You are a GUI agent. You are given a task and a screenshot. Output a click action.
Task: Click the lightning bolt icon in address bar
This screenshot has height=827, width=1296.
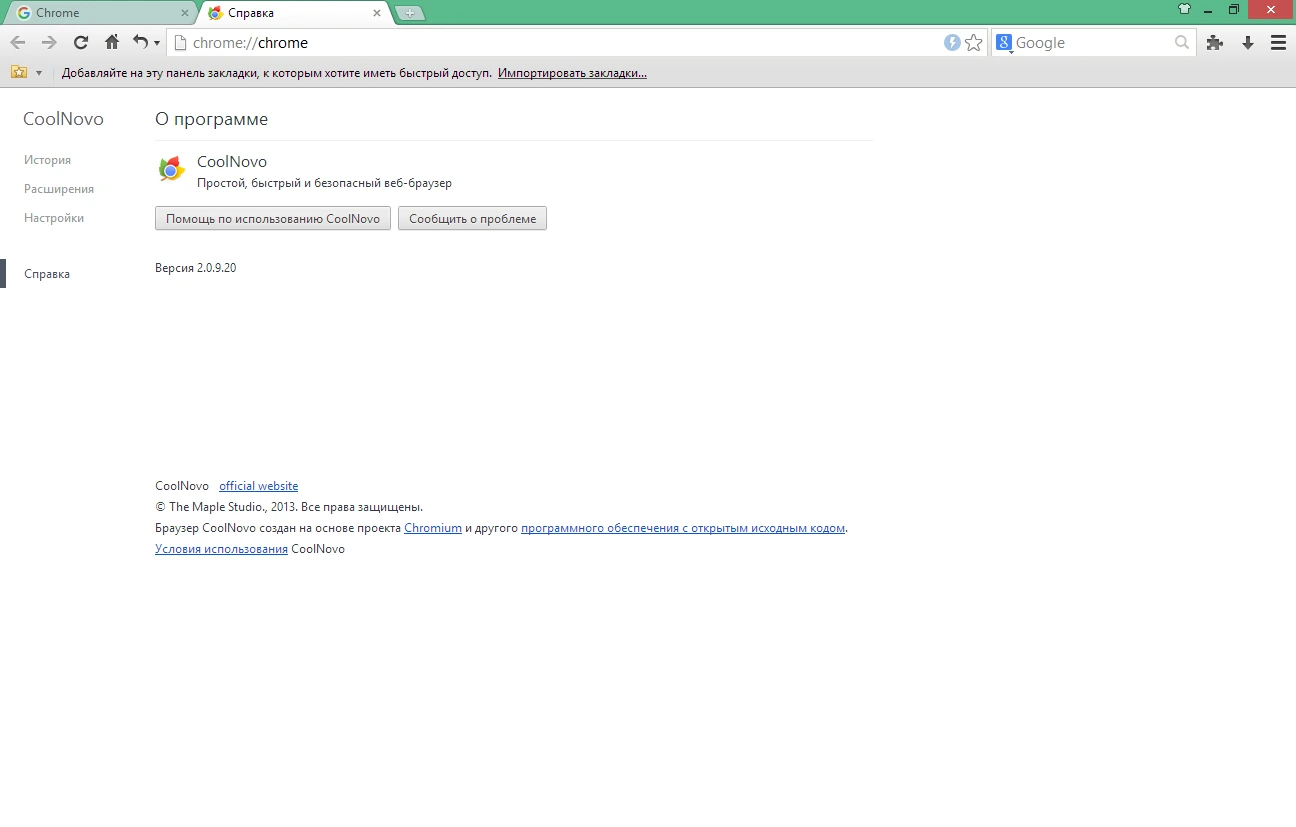tap(952, 43)
